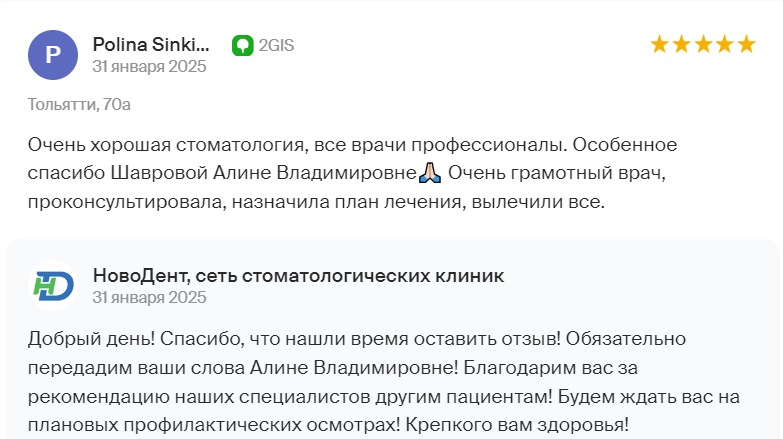Image resolution: width=783 pixels, height=439 pixels.
Task: Click review date 31 января 2025 under Polina
Action: pyautogui.click(x=149, y=66)
